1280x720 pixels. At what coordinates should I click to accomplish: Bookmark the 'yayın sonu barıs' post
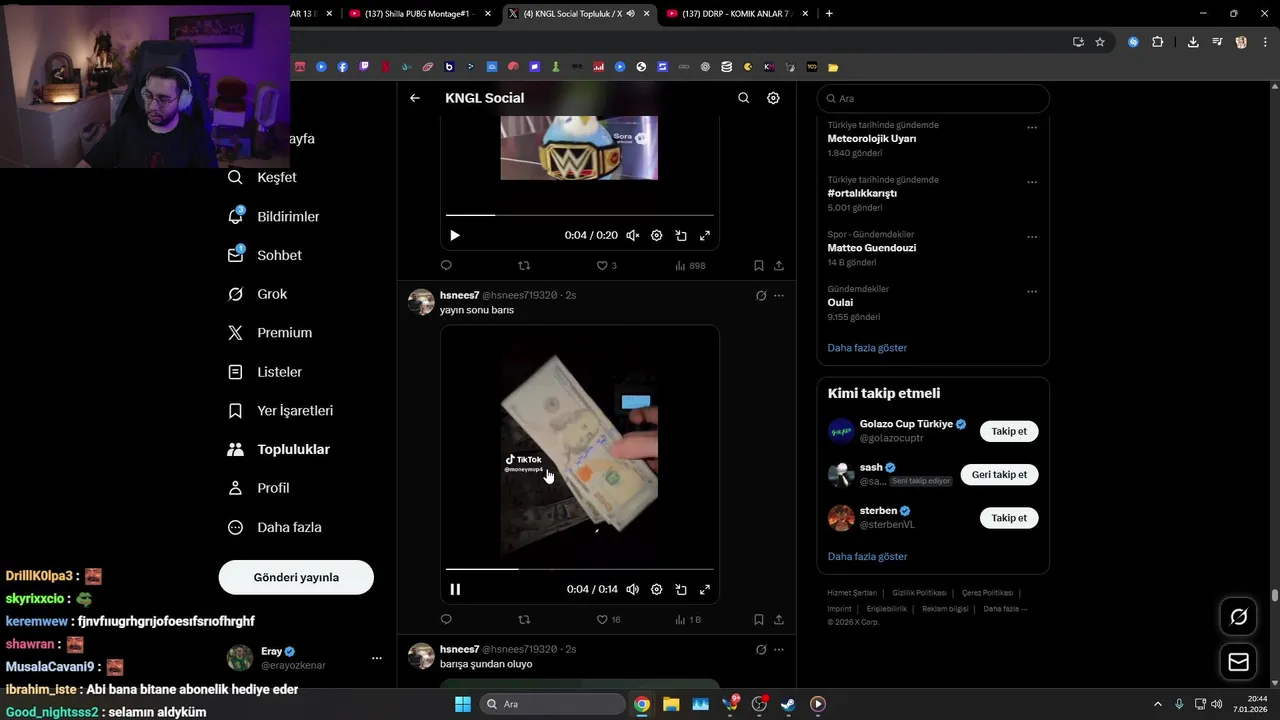[x=759, y=620]
